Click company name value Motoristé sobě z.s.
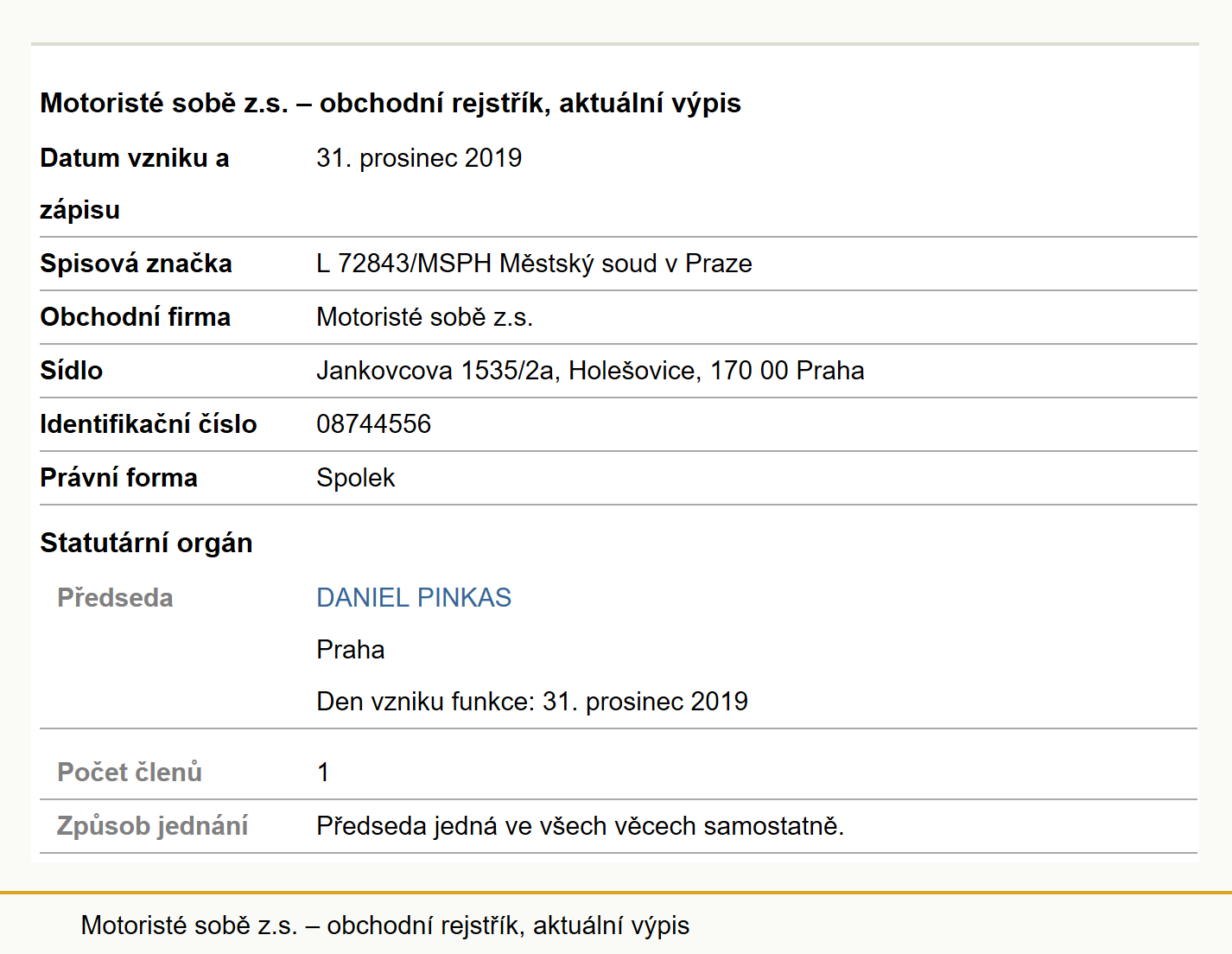 tap(424, 317)
